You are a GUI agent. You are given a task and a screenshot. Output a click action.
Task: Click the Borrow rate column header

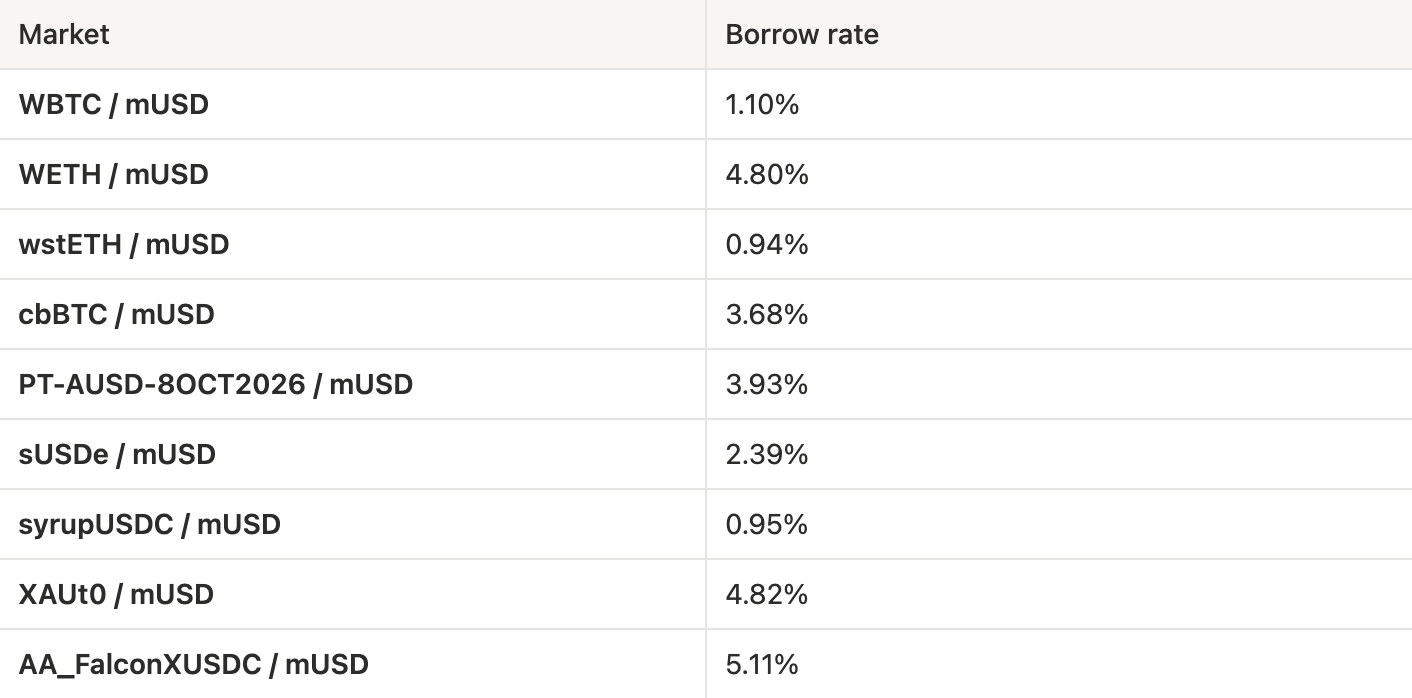(1059, 34)
